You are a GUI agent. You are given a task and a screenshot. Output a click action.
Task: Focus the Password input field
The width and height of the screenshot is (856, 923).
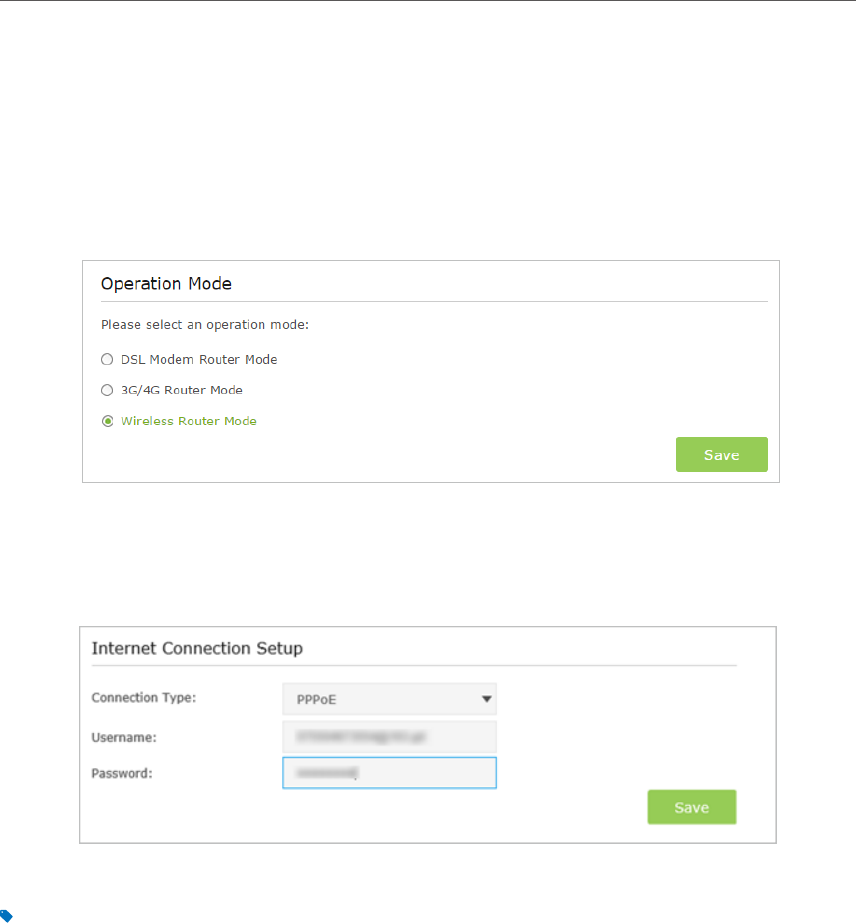(x=389, y=773)
